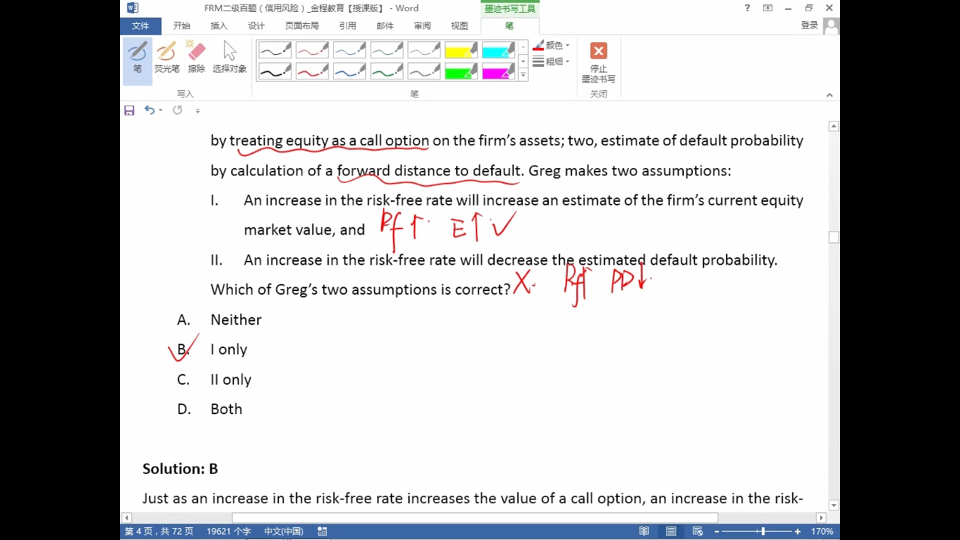Pick the thick gray pen style
This screenshot has width=960, height=540.
coord(424,72)
